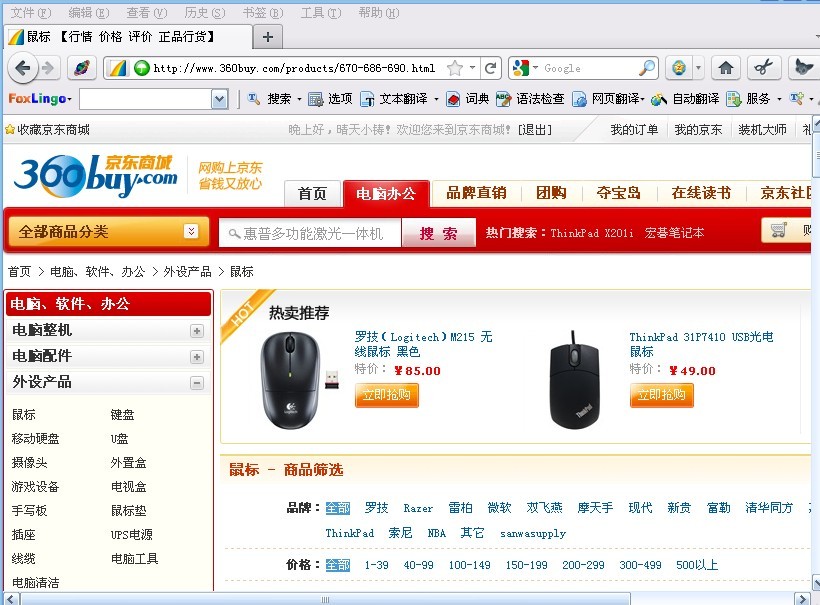Open the dictionary 词典 icon
Screen dimensions: 820x605
[x=453, y=98]
